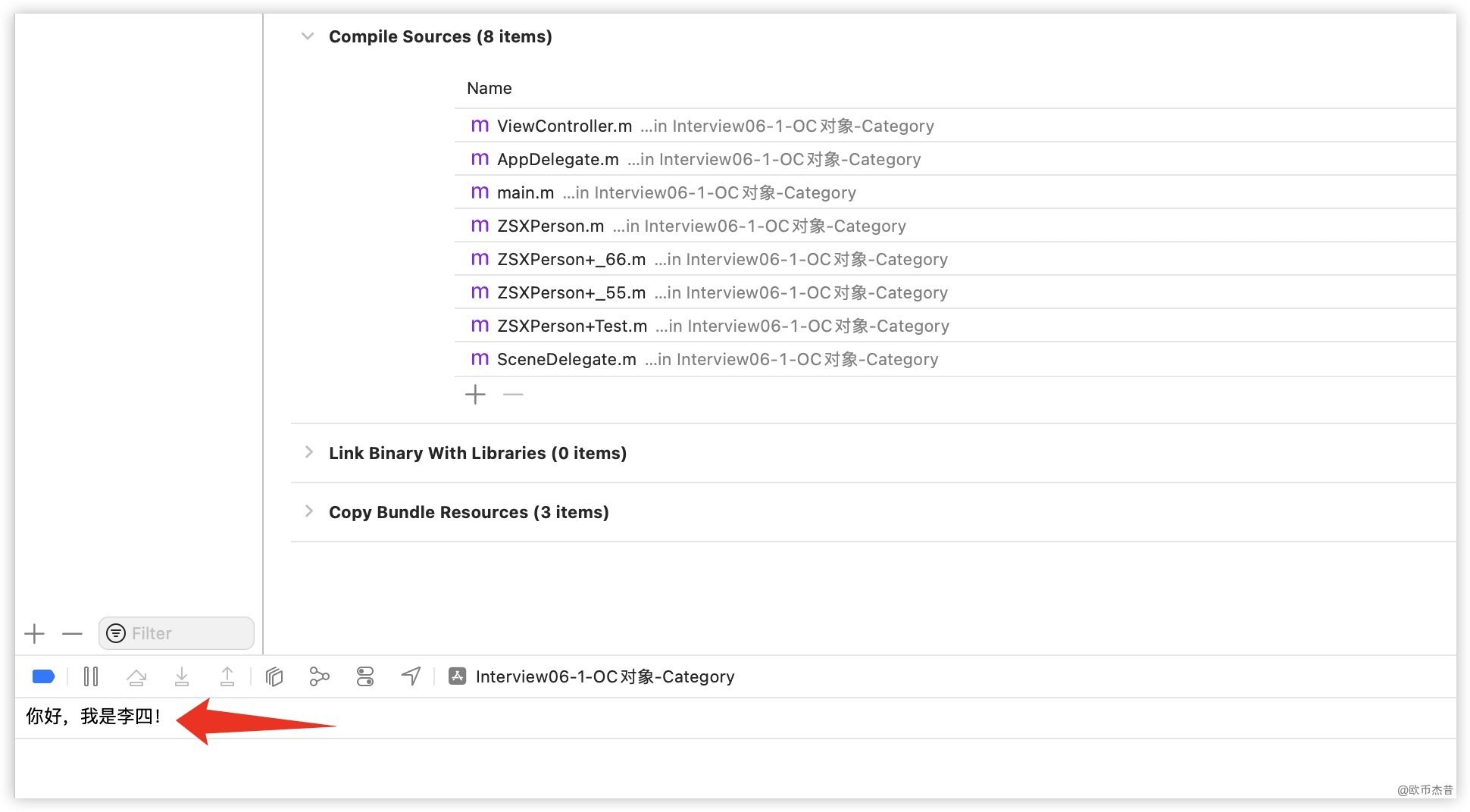The image size is (1470, 812).
Task: Open the Debug View Hierarchy icon
Action: (x=274, y=676)
